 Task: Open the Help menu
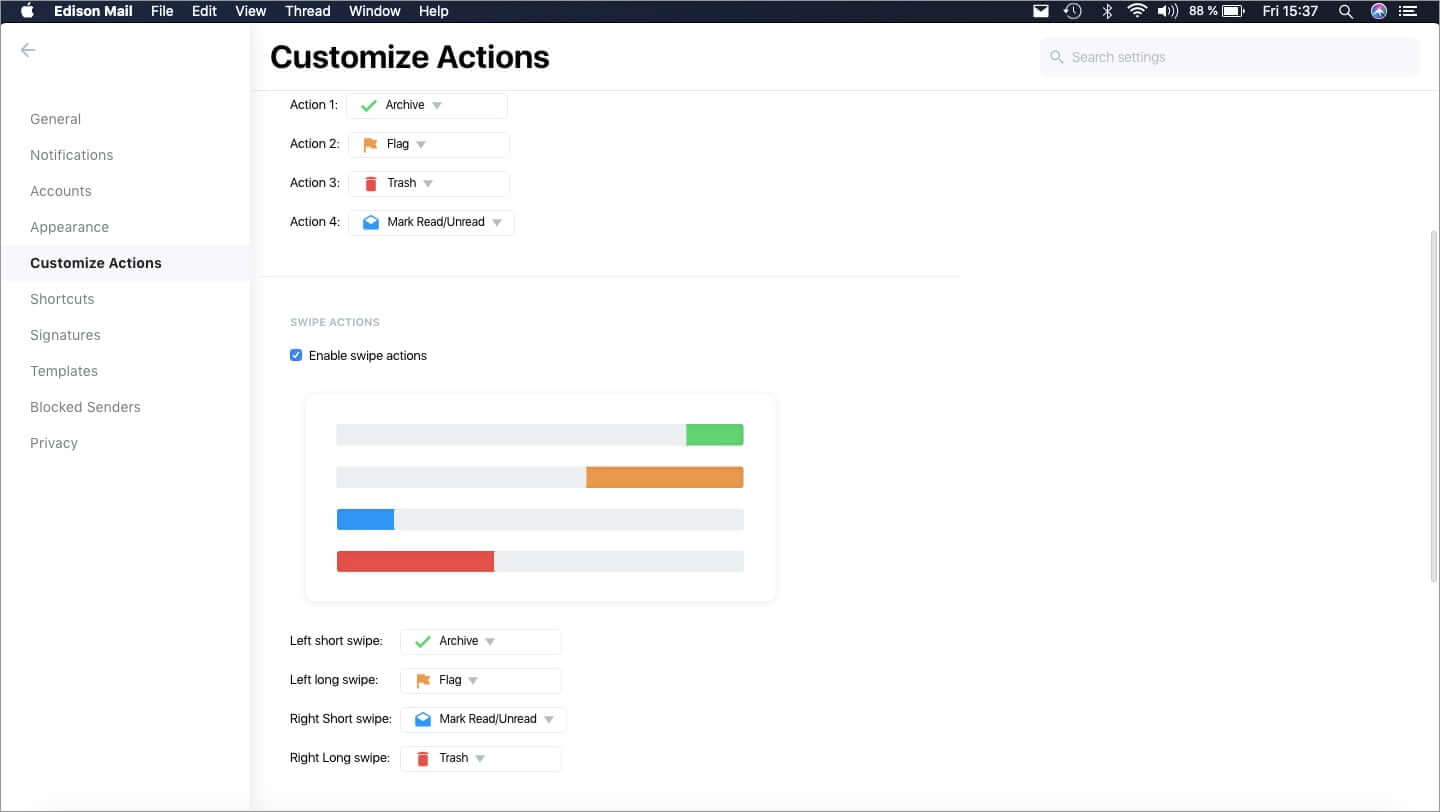click(433, 11)
